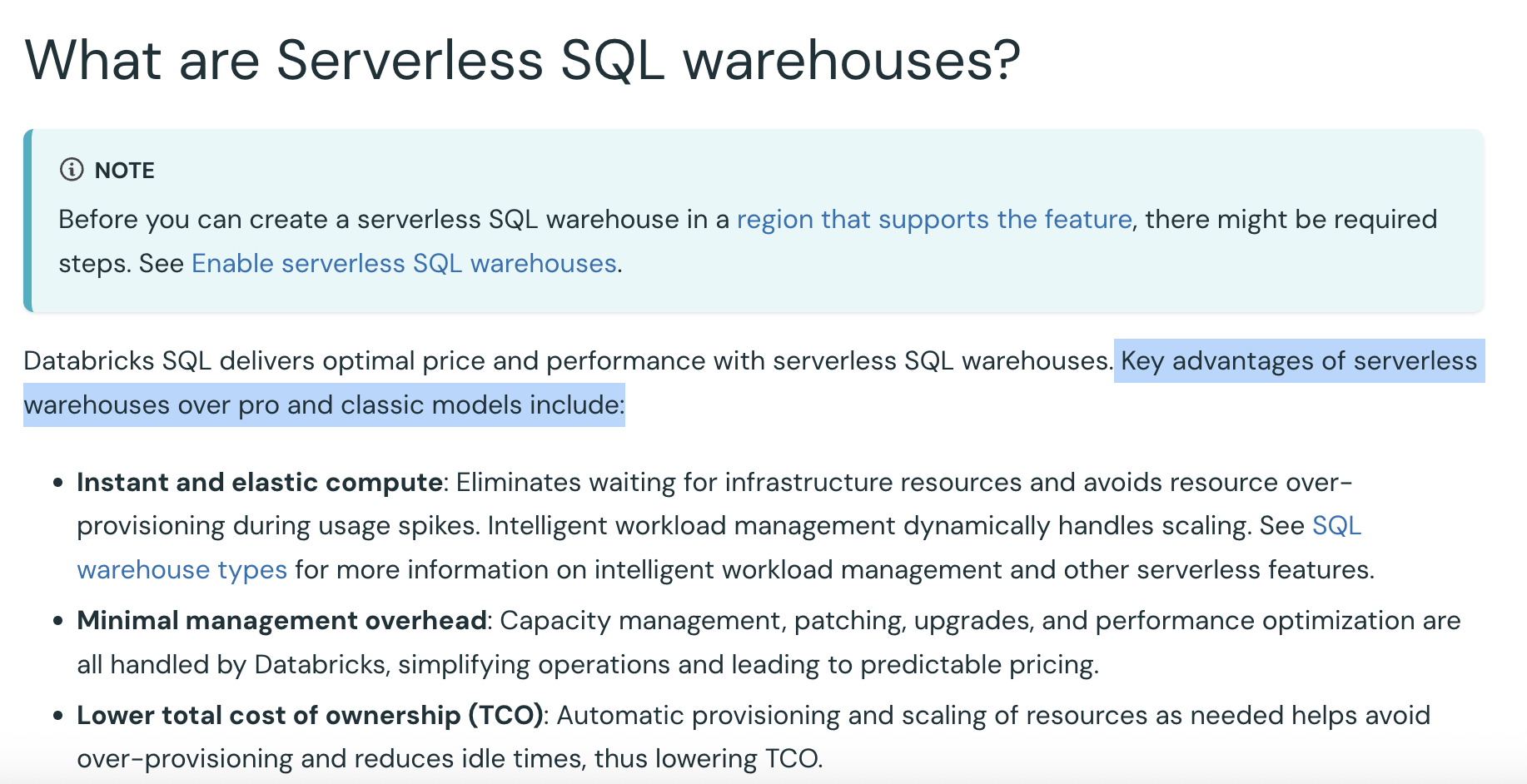Click 'Lower total cost of ownership (TCO)' text

(x=310, y=715)
